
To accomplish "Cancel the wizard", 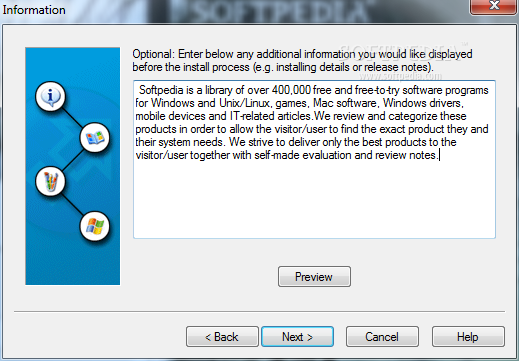I will [382, 337].
